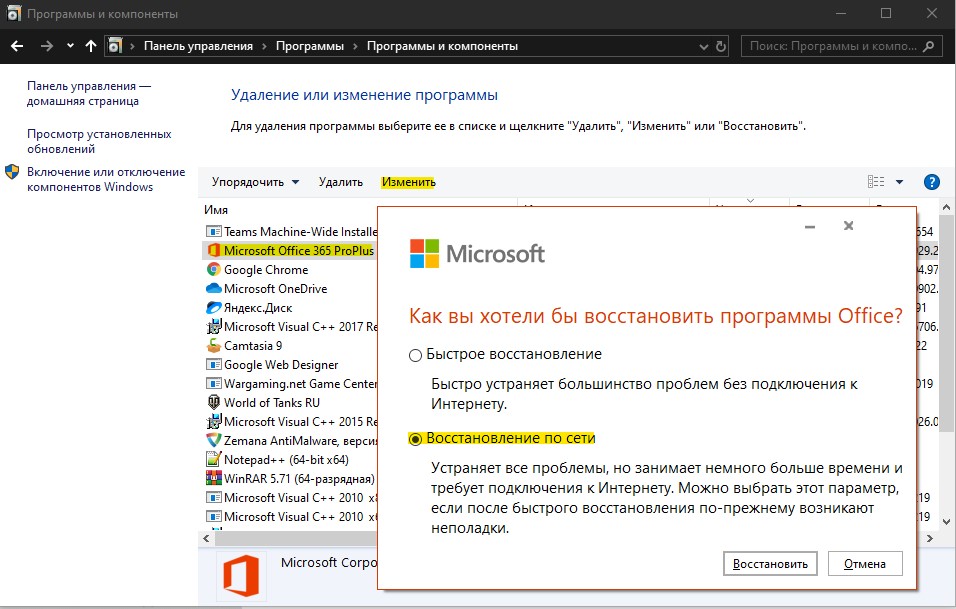The image size is (956, 609).
Task: Click the WinRAR 5.71 icon
Action: [213, 478]
